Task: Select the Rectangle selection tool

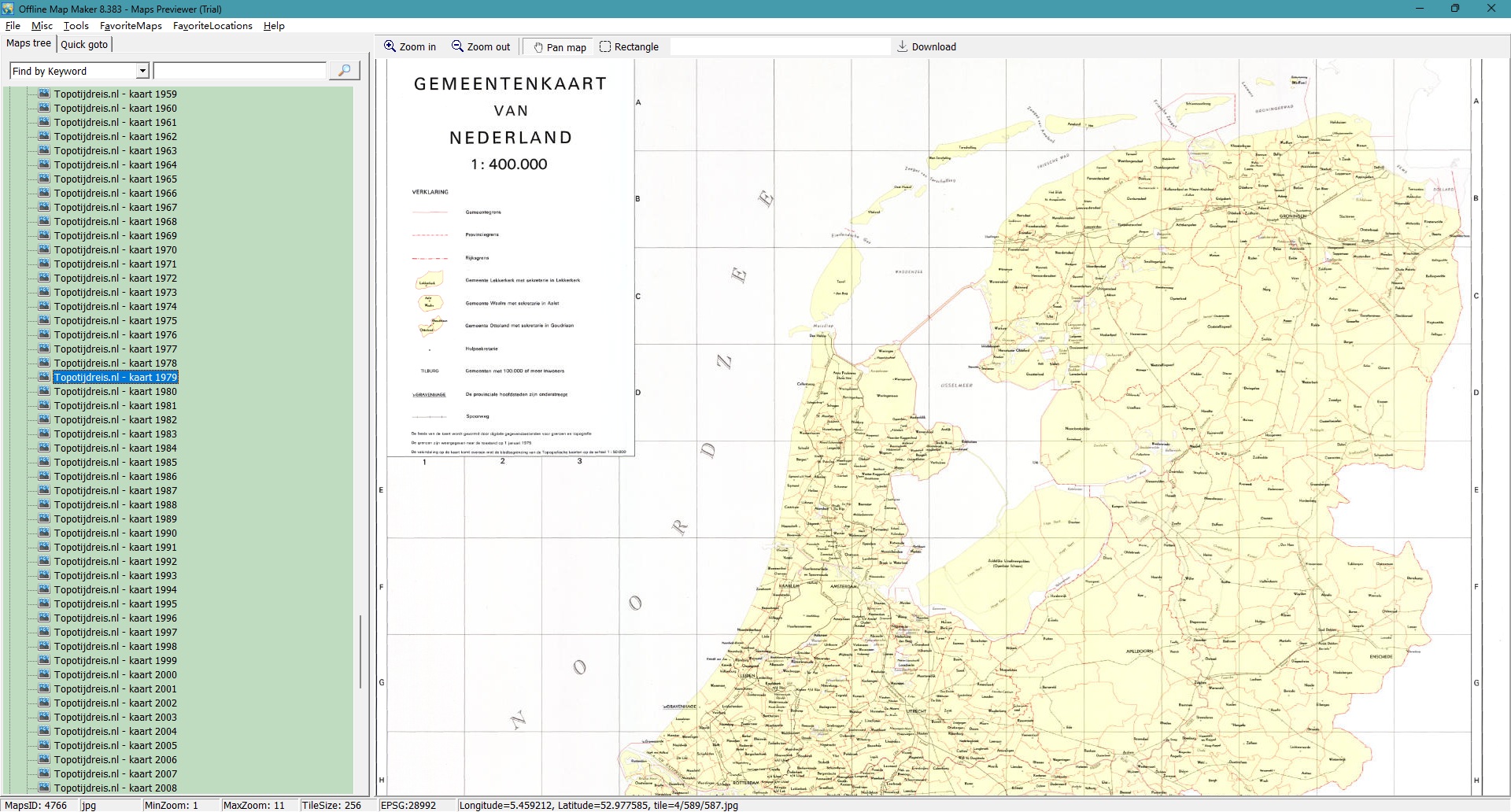Action: coord(605,46)
